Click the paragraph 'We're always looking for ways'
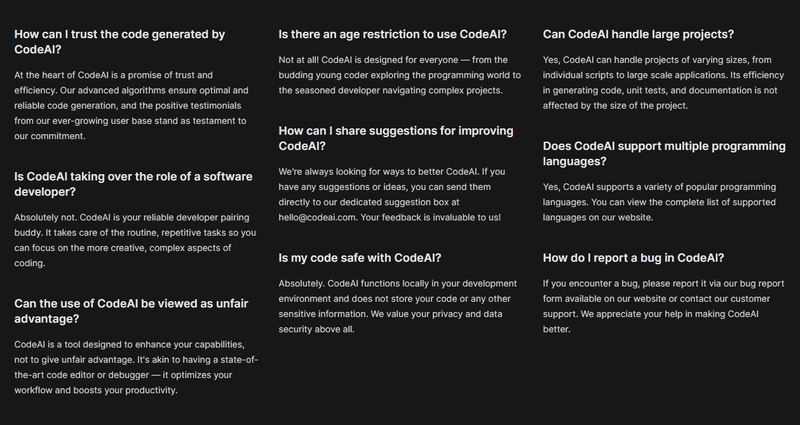800x425 pixels. click(392, 194)
